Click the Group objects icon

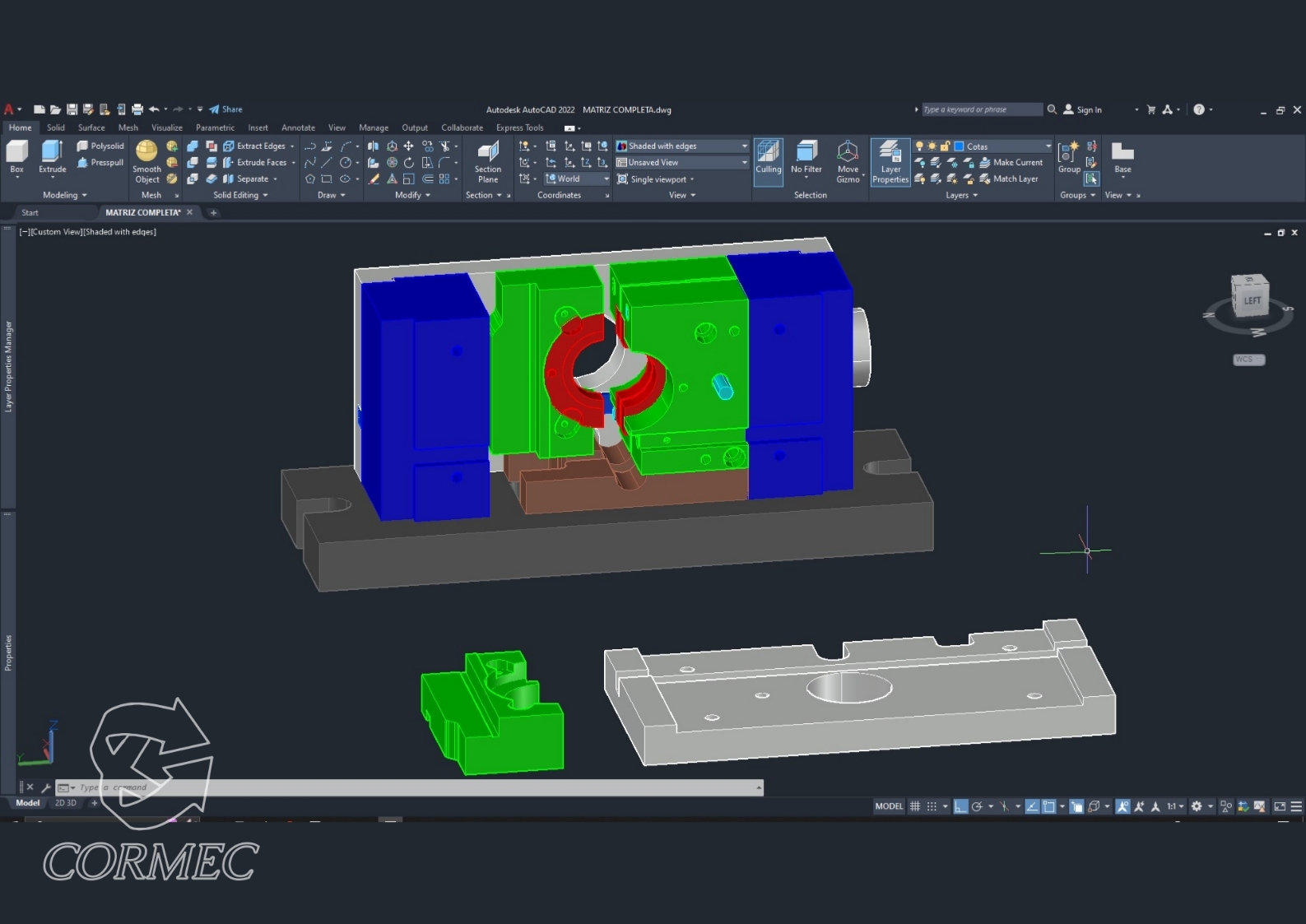[1069, 156]
